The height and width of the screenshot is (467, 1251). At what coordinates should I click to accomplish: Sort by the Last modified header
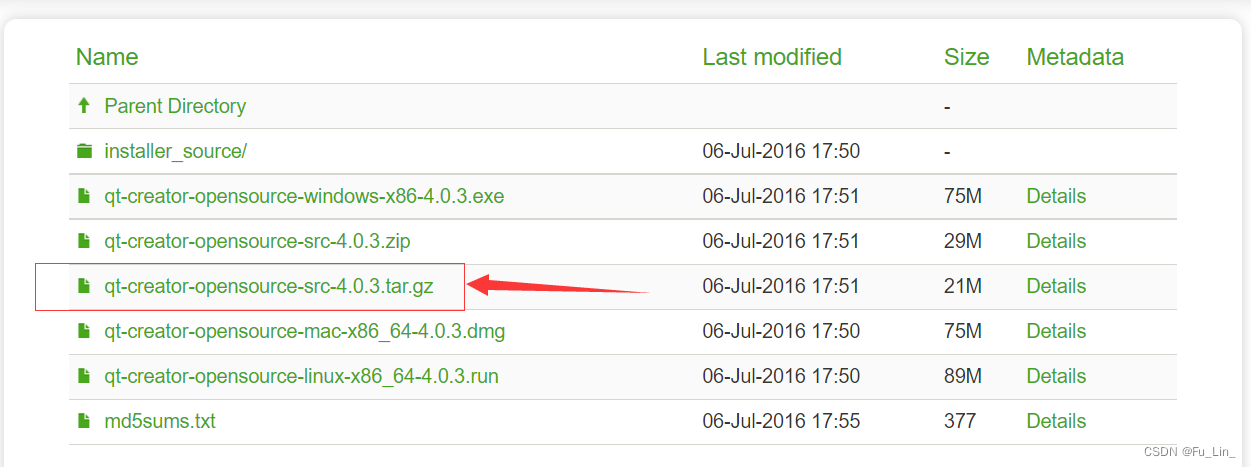tap(772, 57)
